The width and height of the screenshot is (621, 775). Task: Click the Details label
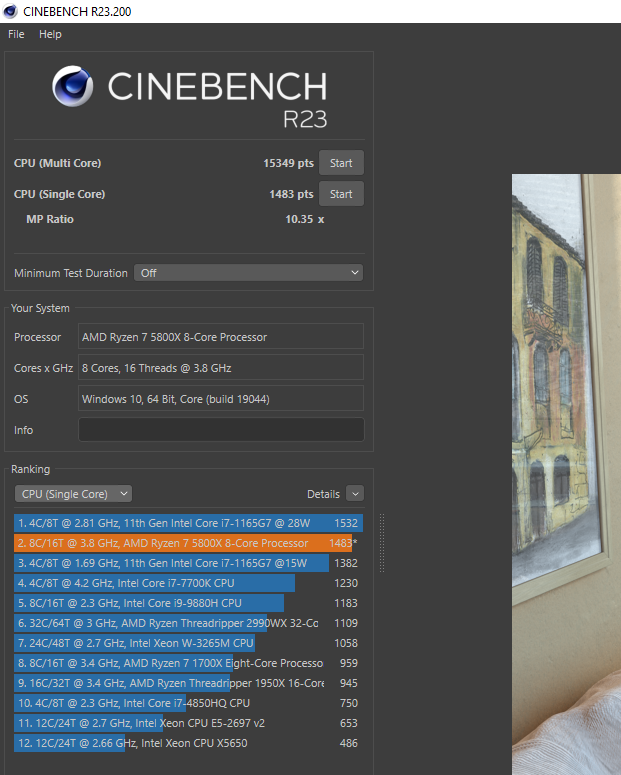[x=323, y=494]
